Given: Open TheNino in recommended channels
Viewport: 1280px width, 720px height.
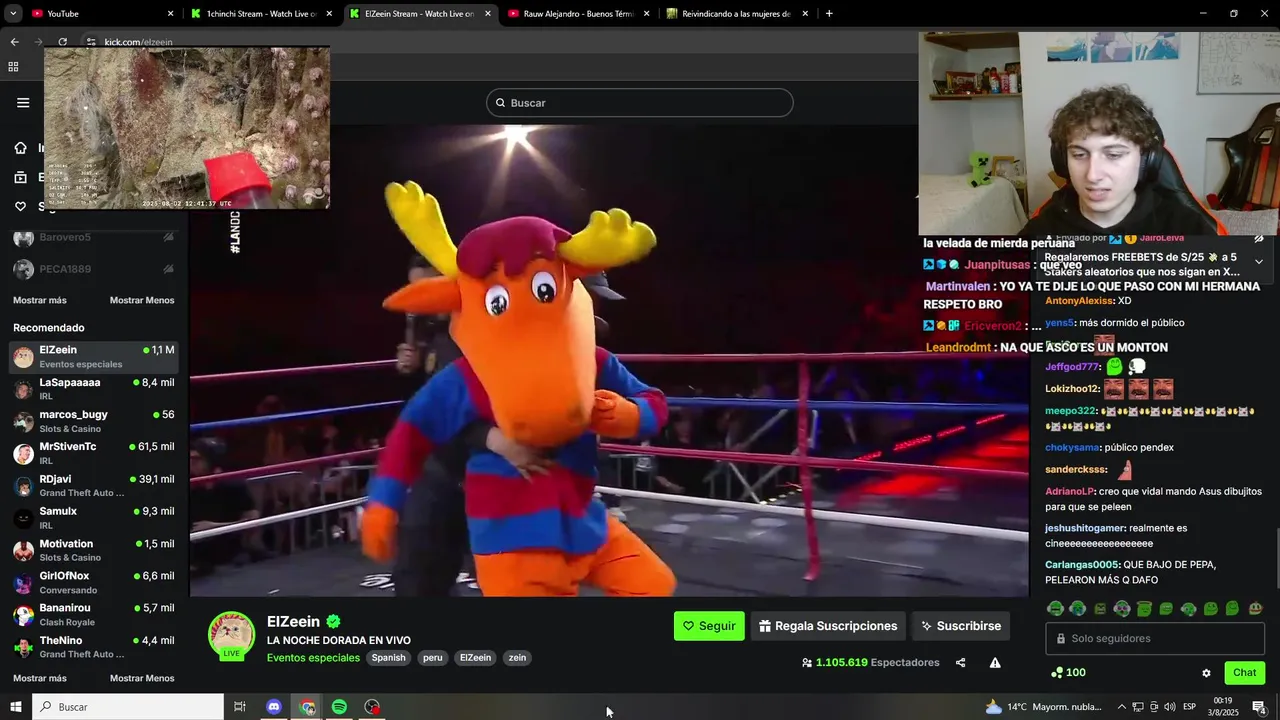Looking at the screenshot, I should click(x=94, y=646).
